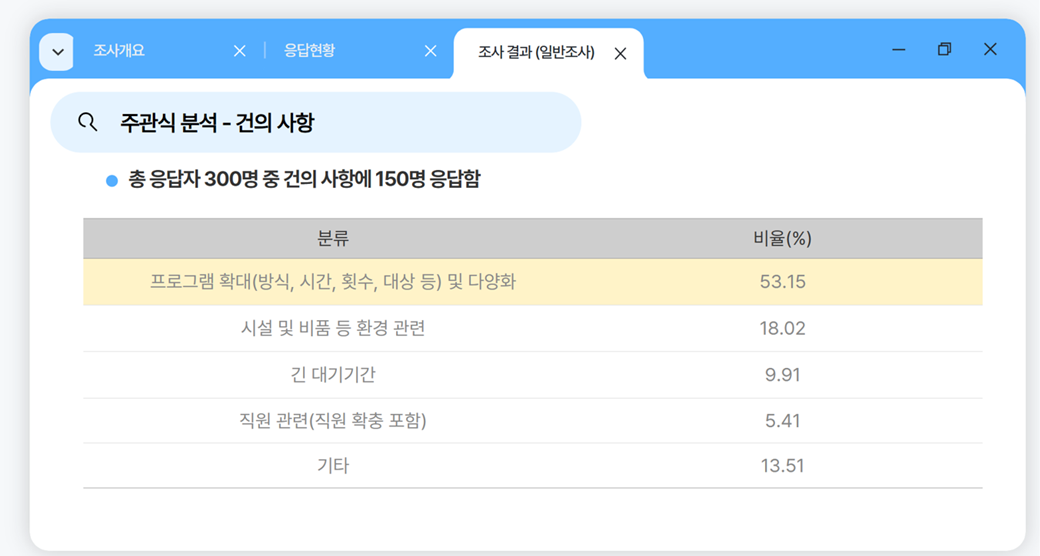Select the 시설 및 비품 등 환경 관련 row
1040x556 pixels.
333,328
